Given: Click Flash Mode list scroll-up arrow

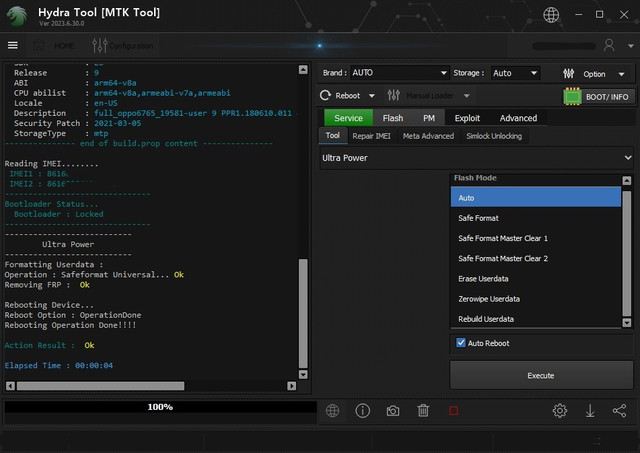Looking at the screenshot, I should pos(627,180).
